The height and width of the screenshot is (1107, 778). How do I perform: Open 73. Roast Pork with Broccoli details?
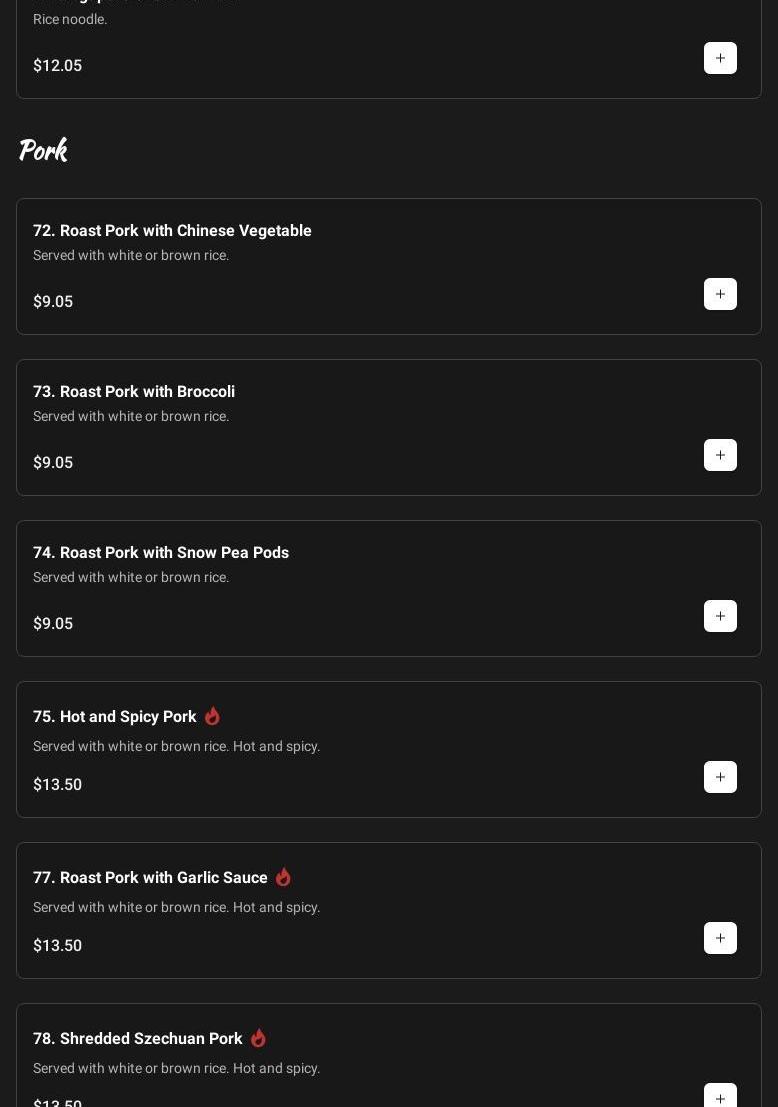coord(134,392)
